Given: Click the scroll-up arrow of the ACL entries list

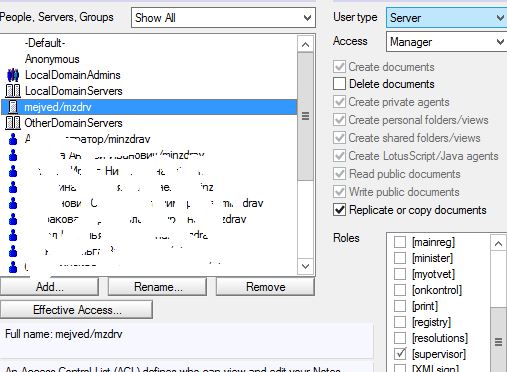Looking at the screenshot, I should coord(305,44).
